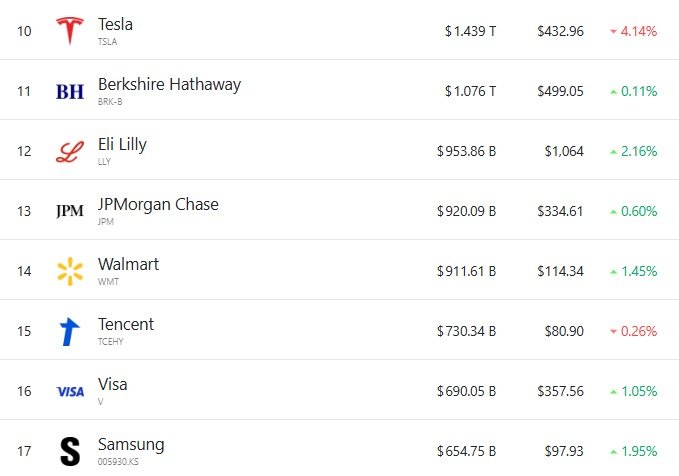Open the Eli Lilly company name link
This screenshot has width=679, height=476.
(x=122, y=144)
